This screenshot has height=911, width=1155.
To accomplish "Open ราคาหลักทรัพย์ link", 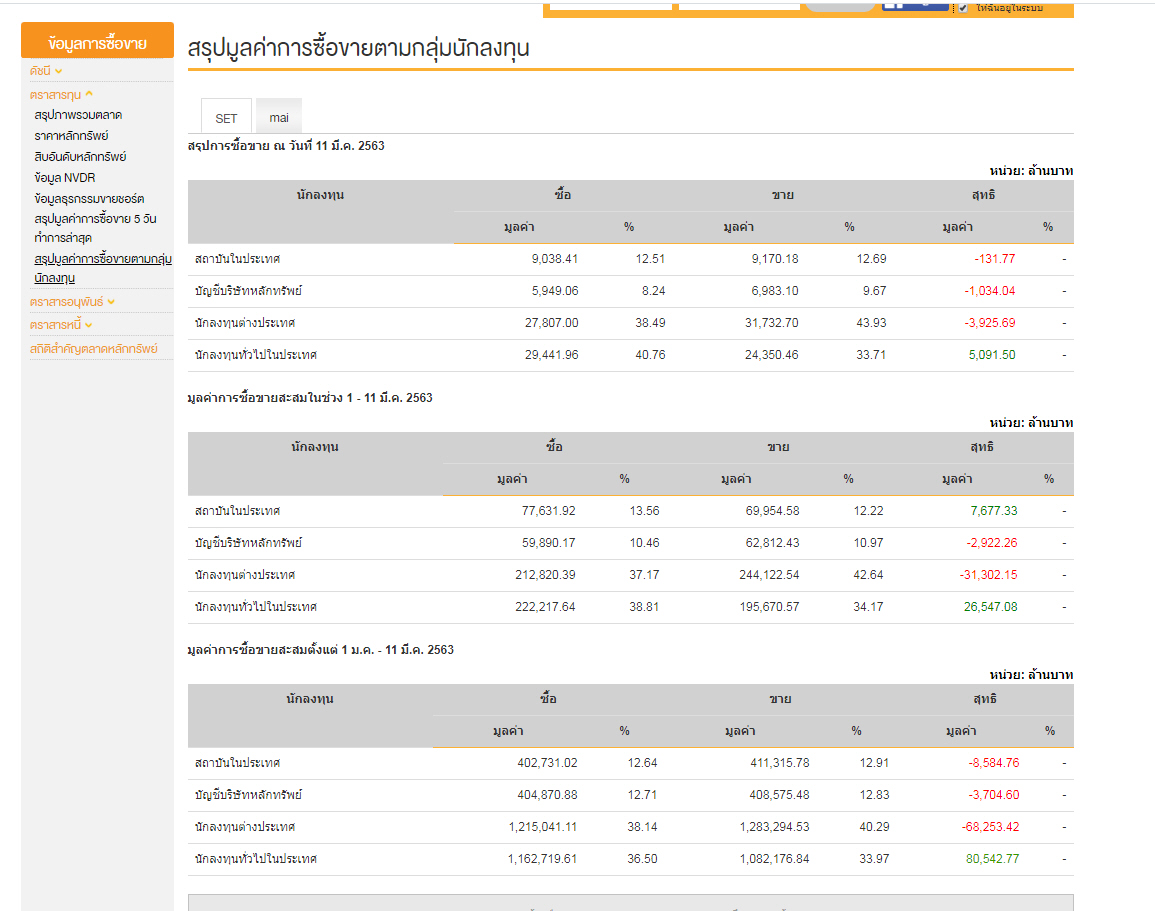I will tap(71, 136).
